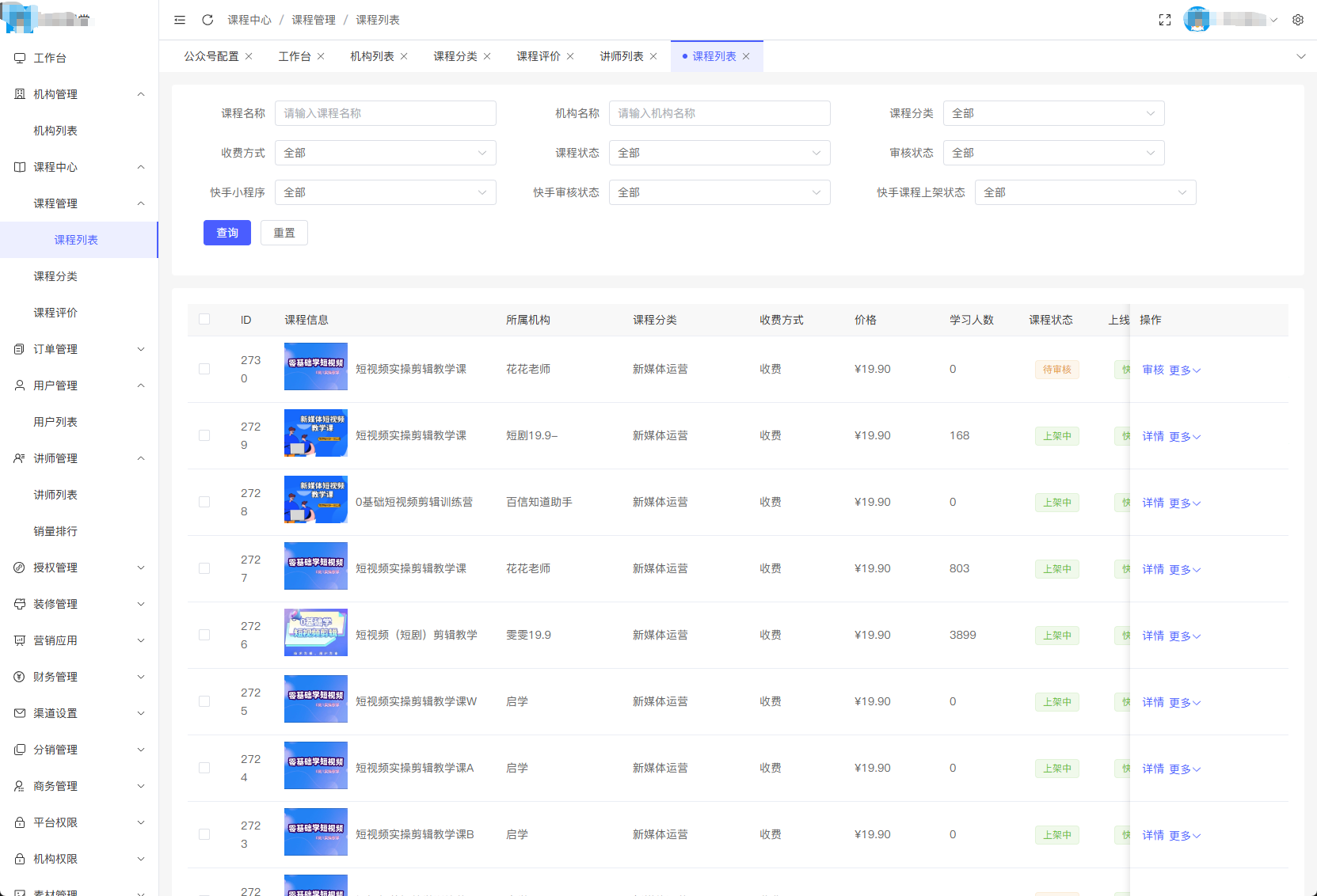The width and height of the screenshot is (1317, 896).
Task: Check the checkbox for course 2730
Action: click(x=204, y=369)
